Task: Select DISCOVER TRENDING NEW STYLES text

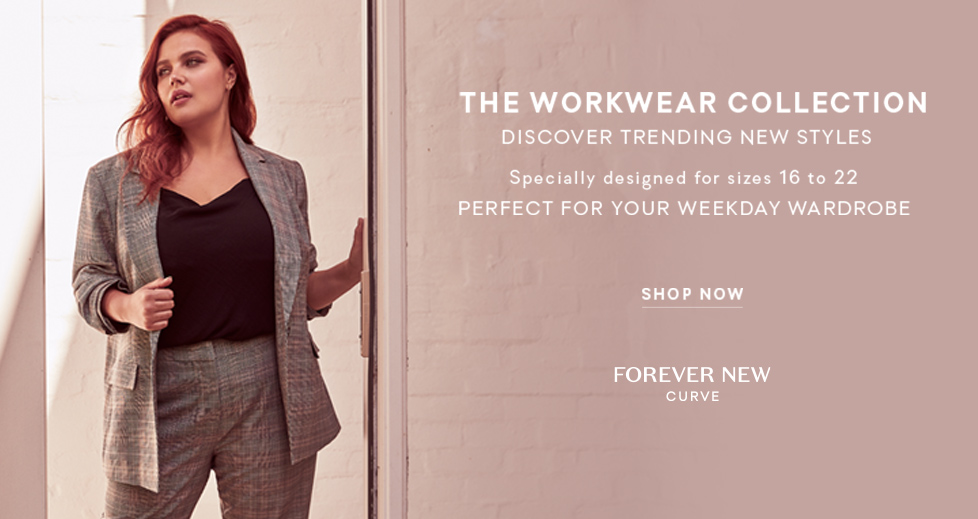Action: [x=687, y=137]
